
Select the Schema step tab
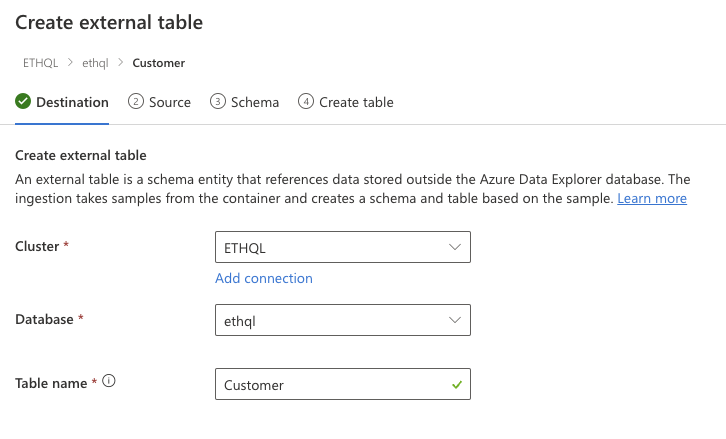[254, 102]
